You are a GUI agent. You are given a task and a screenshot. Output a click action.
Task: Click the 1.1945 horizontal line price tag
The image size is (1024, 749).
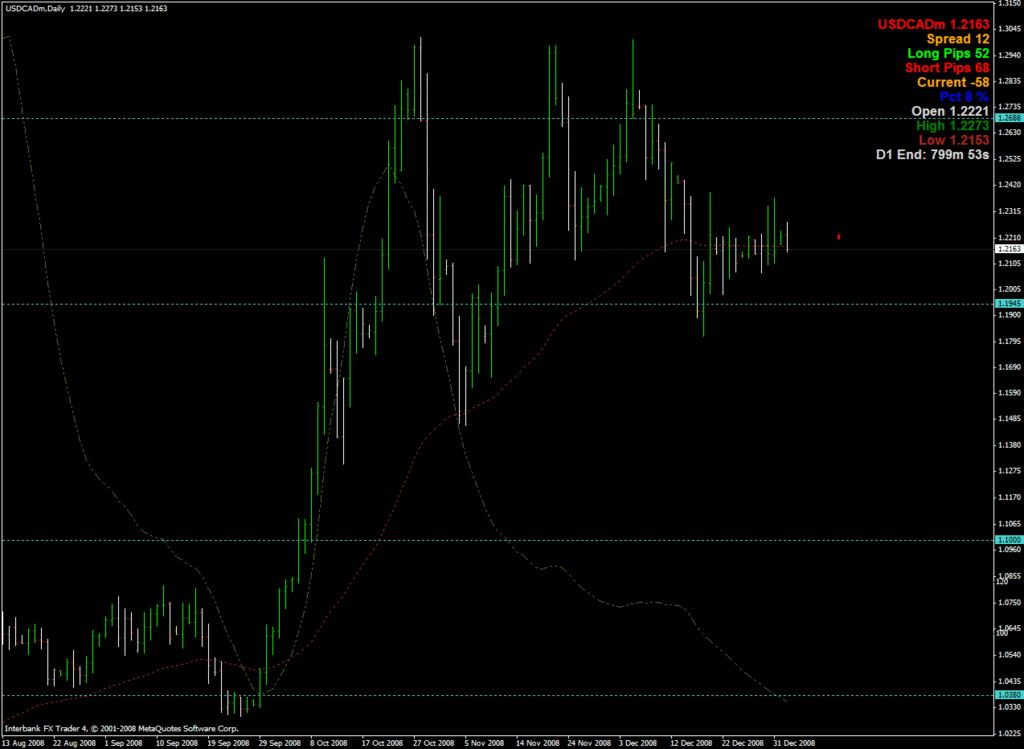1009,304
